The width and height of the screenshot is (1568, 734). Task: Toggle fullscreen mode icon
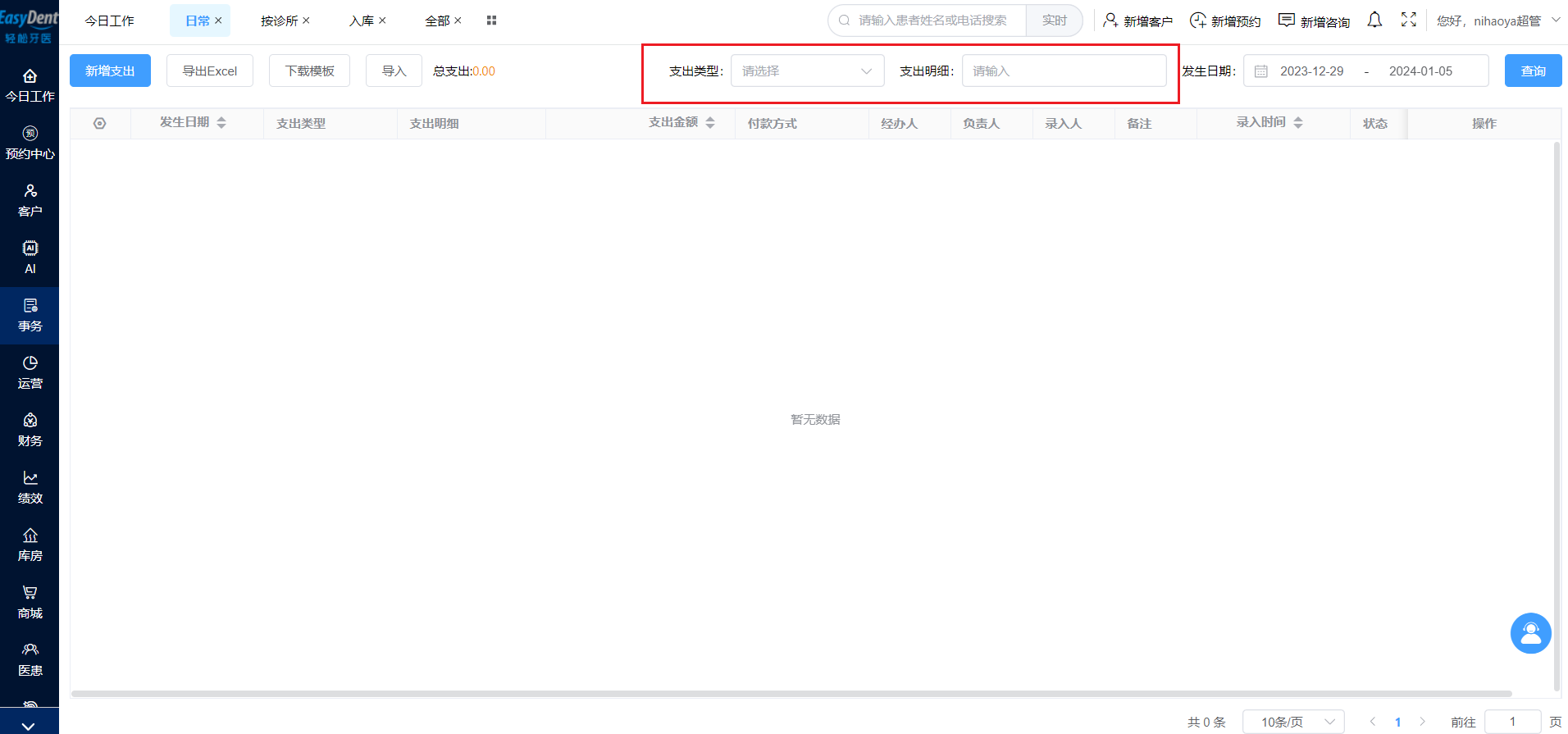pyautogui.click(x=1409, y=20)
